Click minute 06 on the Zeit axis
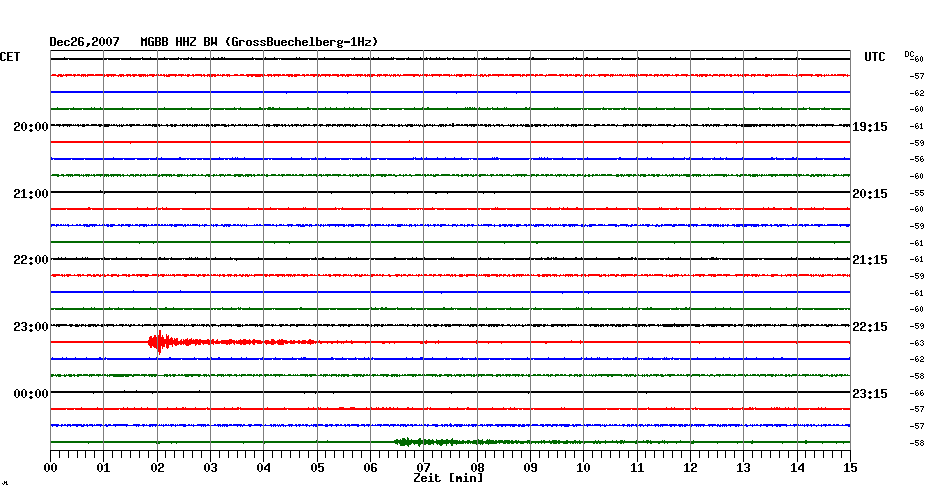Image resolution: width=930 pixels, height=494 pixels. tap(371, 468)
